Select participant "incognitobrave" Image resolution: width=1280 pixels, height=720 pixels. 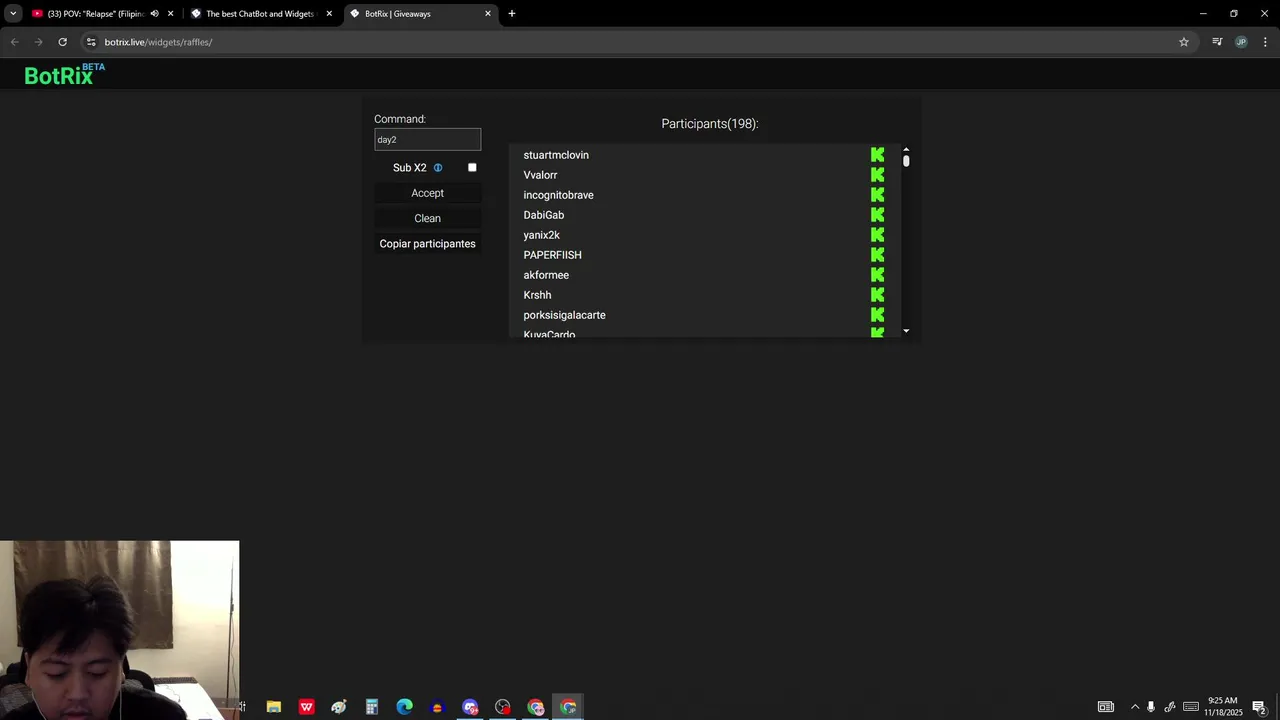(558, 195)
